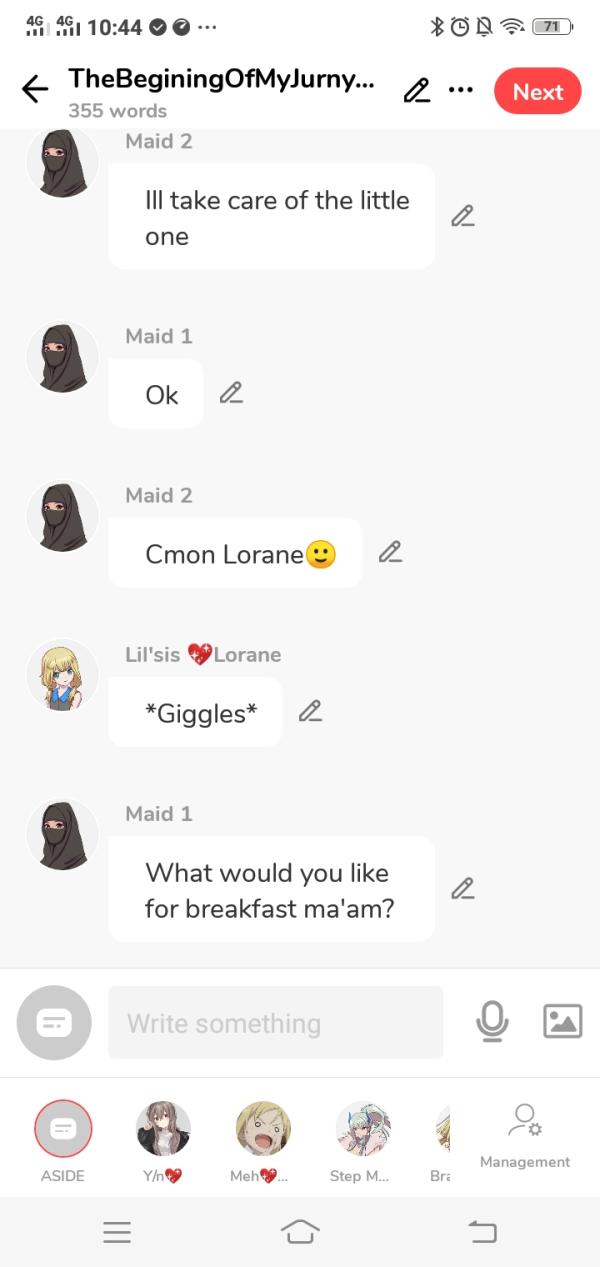This screenshot has width=600, height=1267.
Task: Go back using the arrow icon
Action: click(x=35, y=90)
